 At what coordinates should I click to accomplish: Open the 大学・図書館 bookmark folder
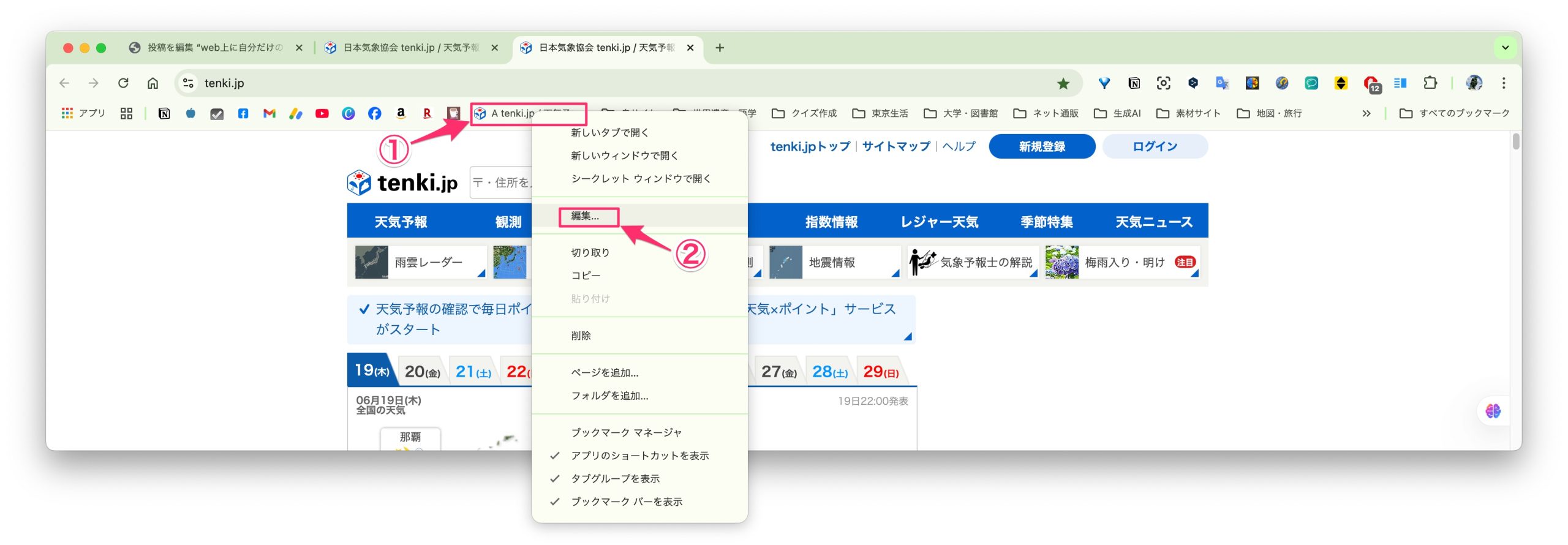(x=962, y=113)
